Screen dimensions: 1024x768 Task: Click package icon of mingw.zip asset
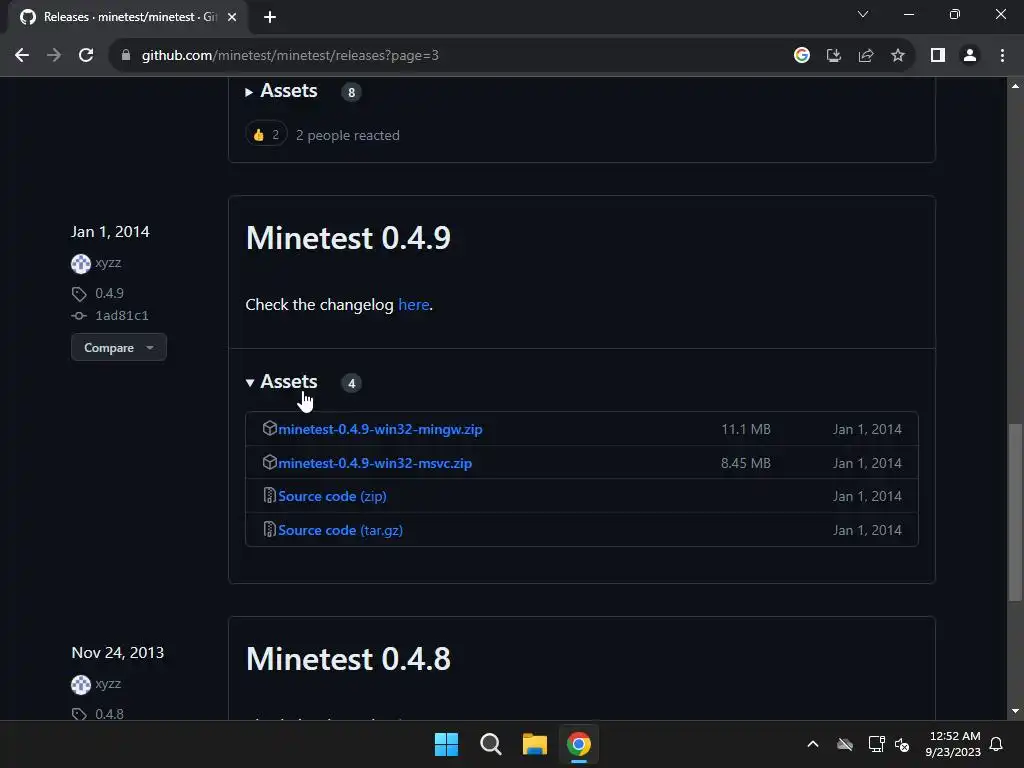(270, 428)
